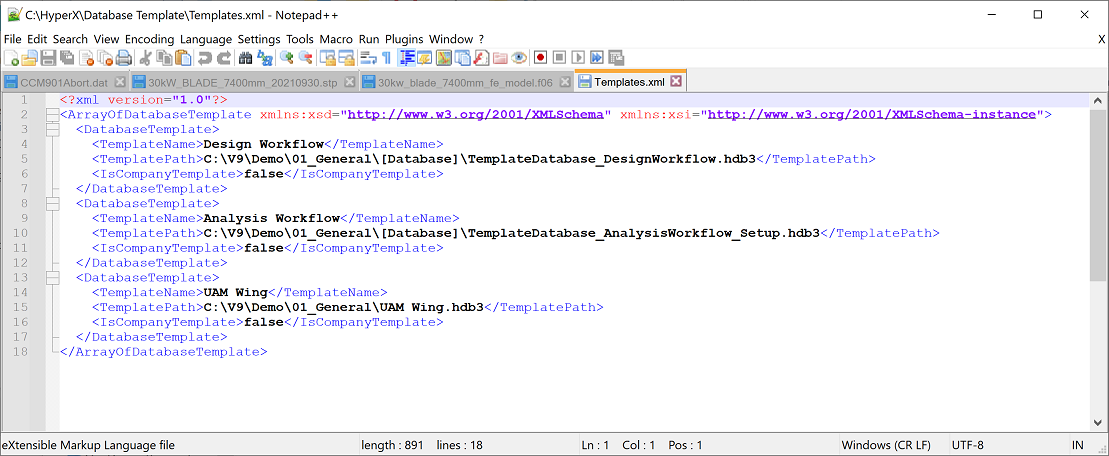Screen dimensions: 1109x456
Task: Open Find with the binoculars icon
Action: (245, 57)
